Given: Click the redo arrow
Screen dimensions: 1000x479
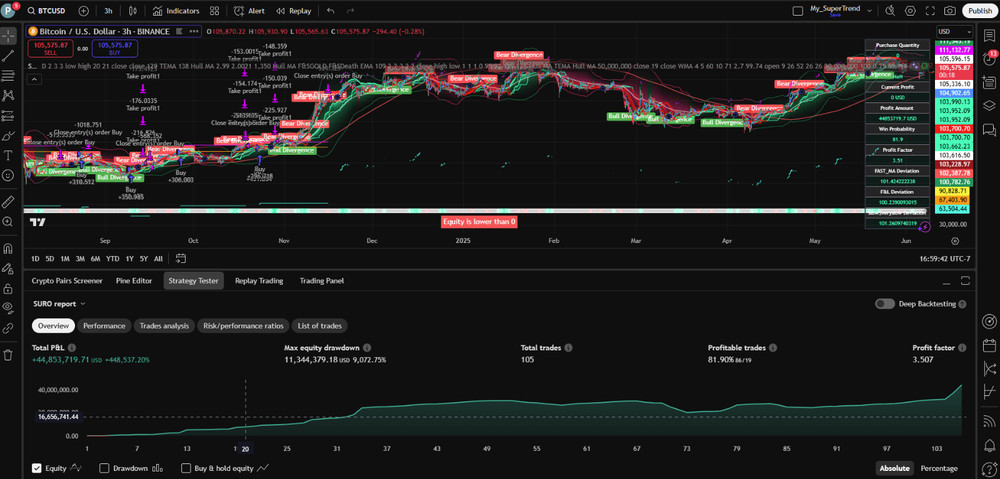Looking at the screenshot, I should pyautogui.click(x=349, y=11).
